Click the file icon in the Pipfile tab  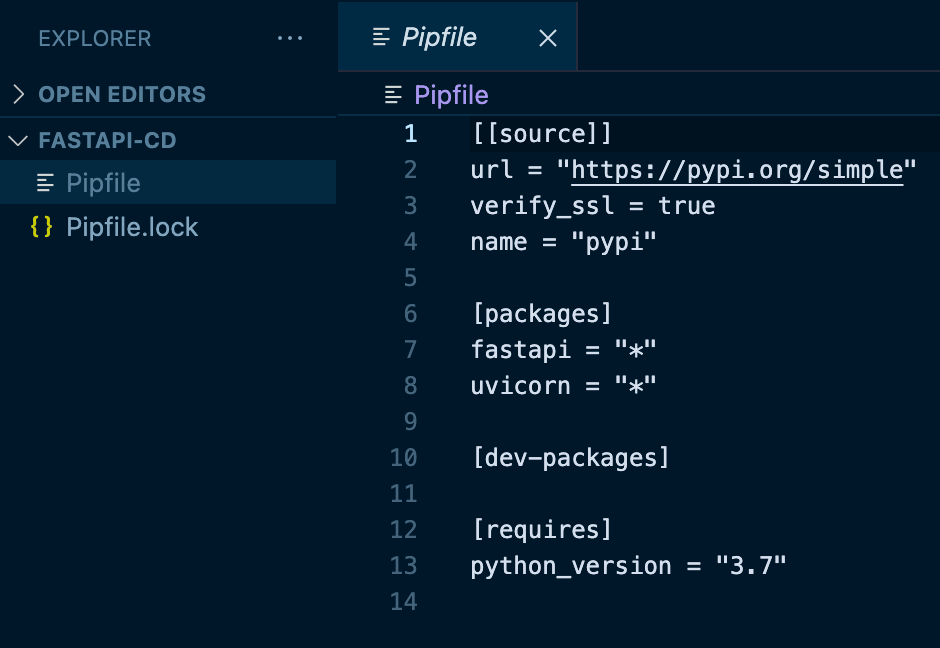[381, 38]
